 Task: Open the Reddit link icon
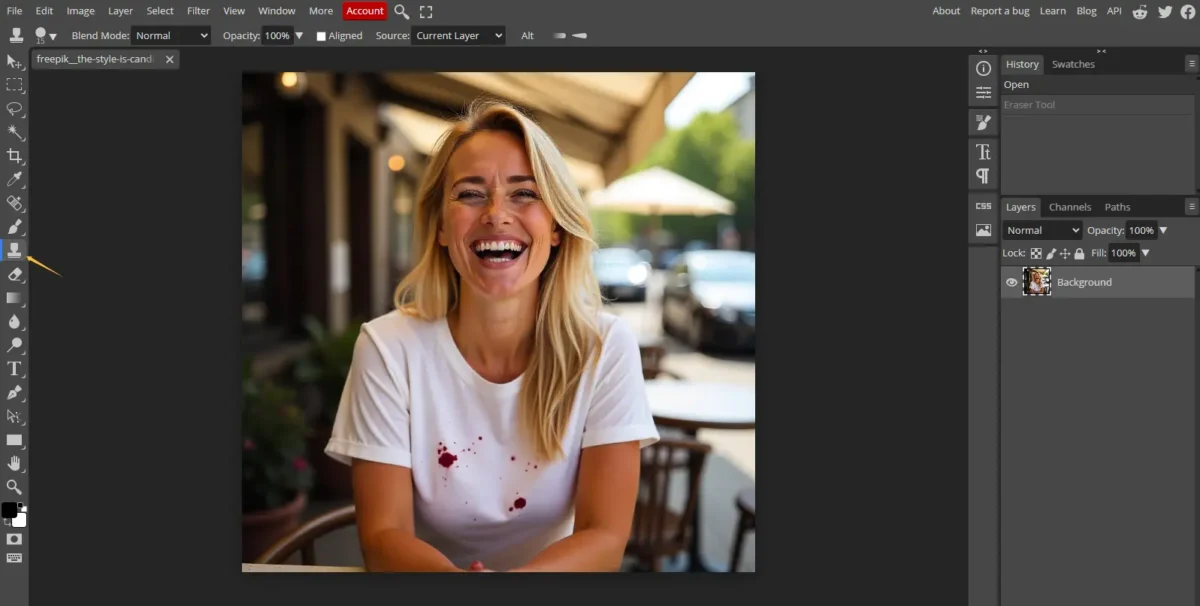coord(1140,11)
